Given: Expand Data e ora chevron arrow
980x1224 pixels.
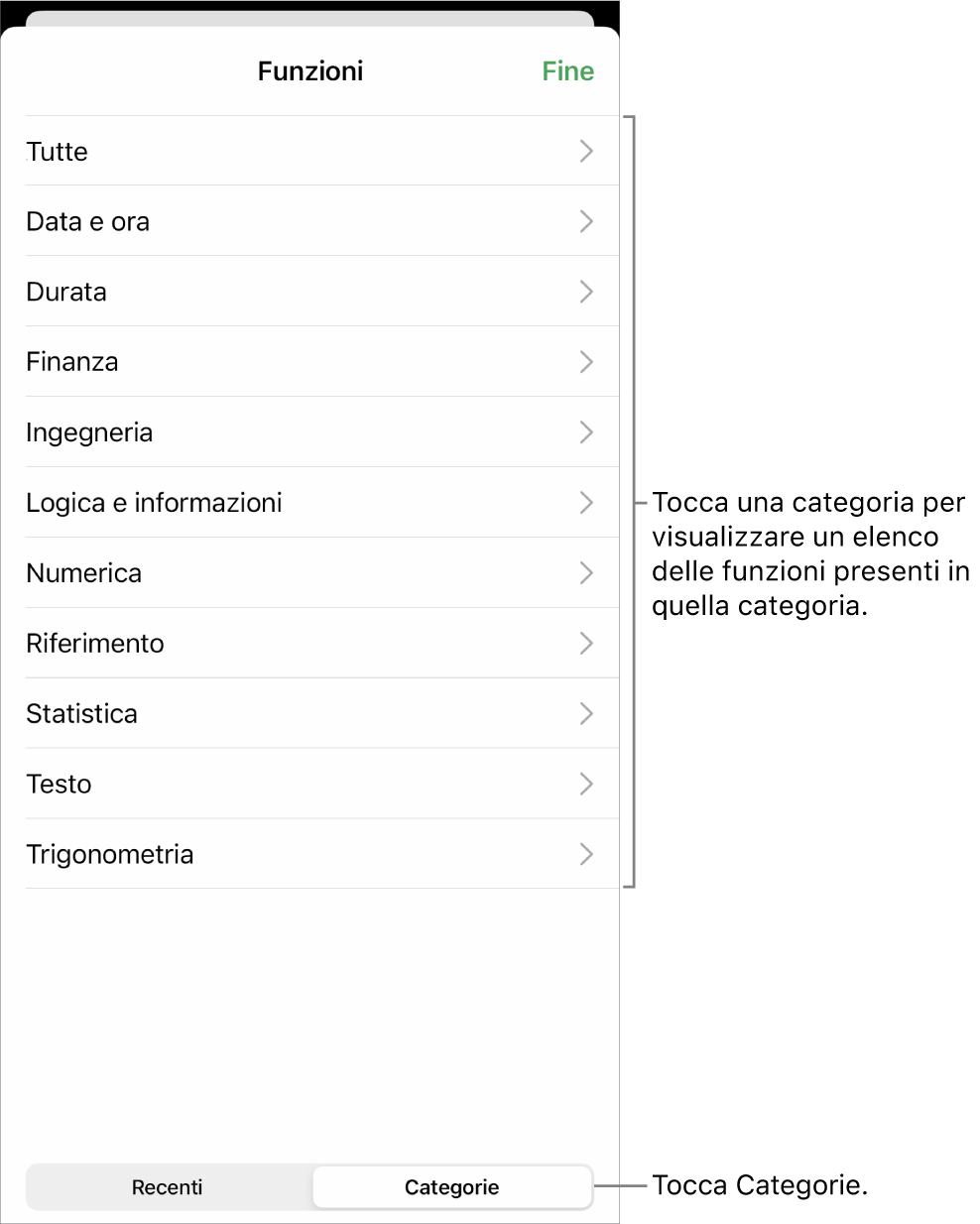Looking at the screenshot, I should point(586,221).
